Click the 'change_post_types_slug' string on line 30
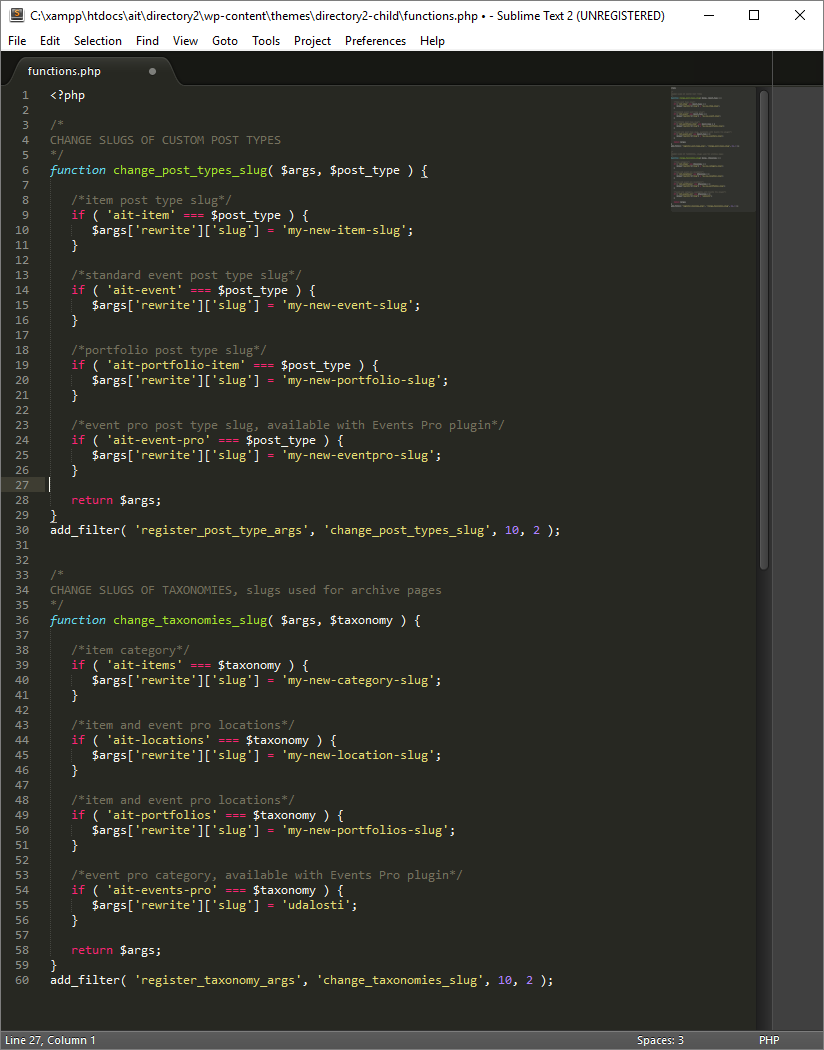The image size is (824, 1050). click(x=408, y=530)
